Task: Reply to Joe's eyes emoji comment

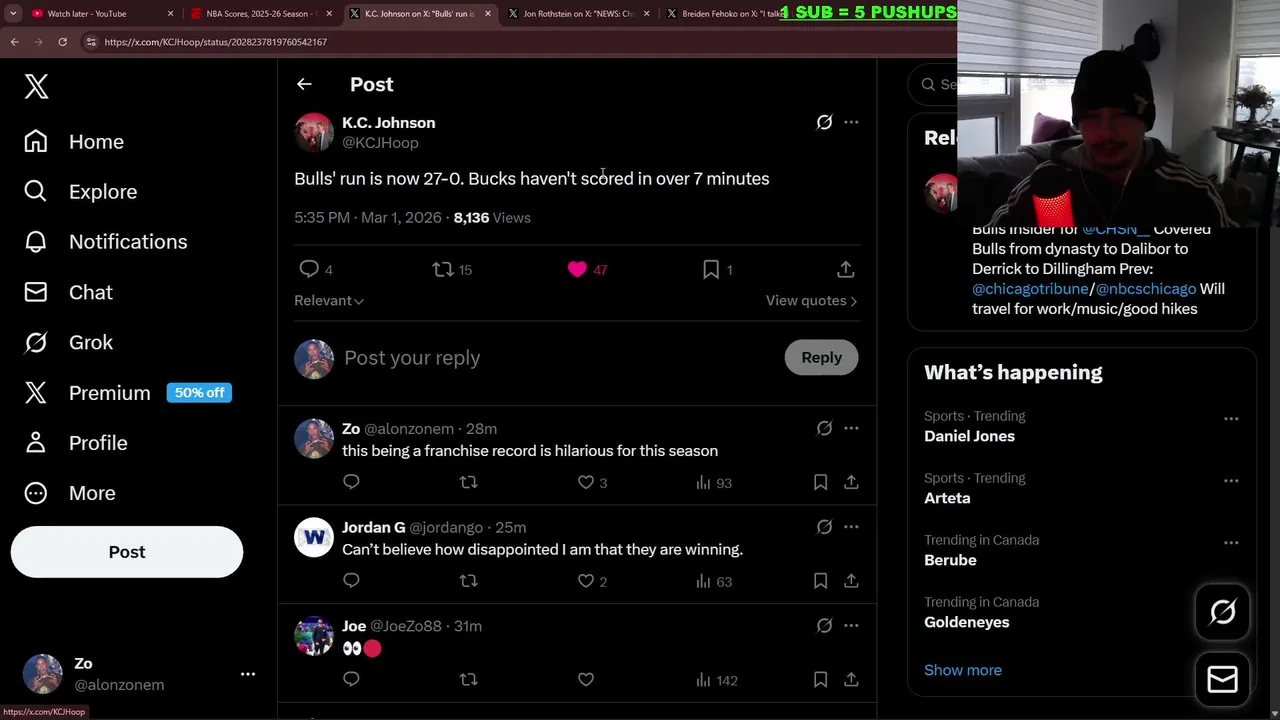Action: point(351,680)
